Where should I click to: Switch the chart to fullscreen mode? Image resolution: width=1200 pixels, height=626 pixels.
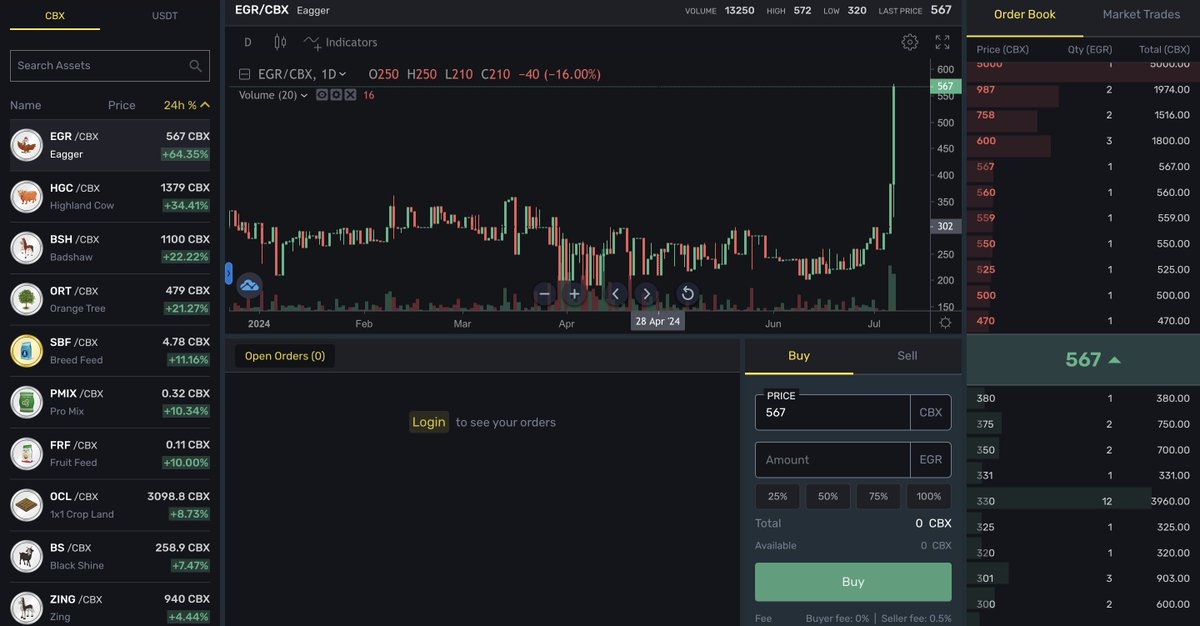coord(942,42)
